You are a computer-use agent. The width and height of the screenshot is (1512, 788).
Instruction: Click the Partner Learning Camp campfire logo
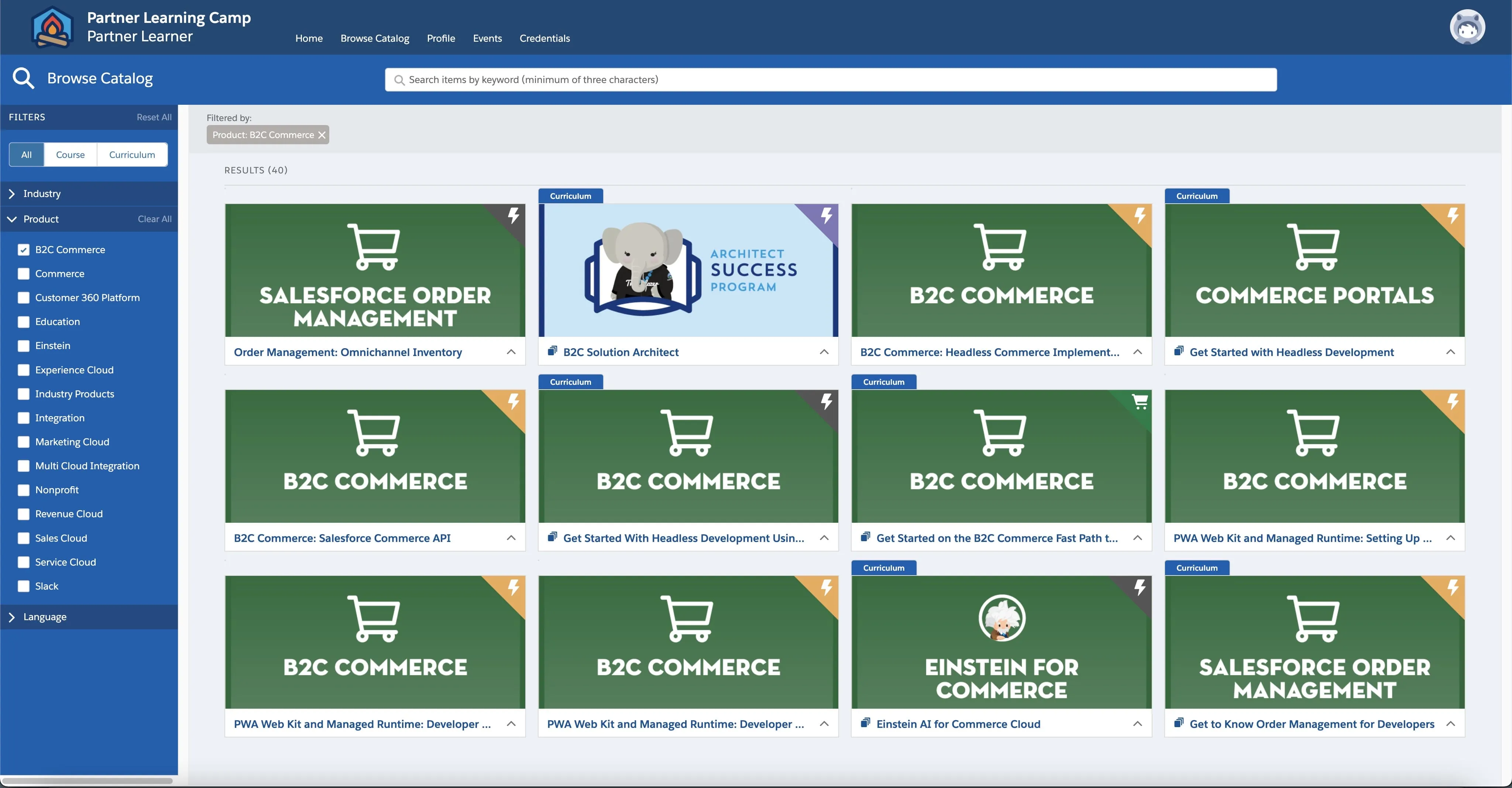pyautogui.click(x=52, y=28)
